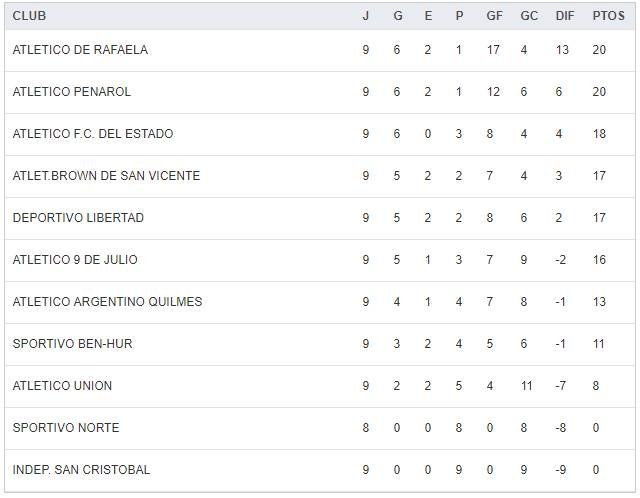Image resolution: width=640 pixels, height=498 pixels.
Task: Click the DIF column header
Action: pyautogui.click(x=565, y=16)
